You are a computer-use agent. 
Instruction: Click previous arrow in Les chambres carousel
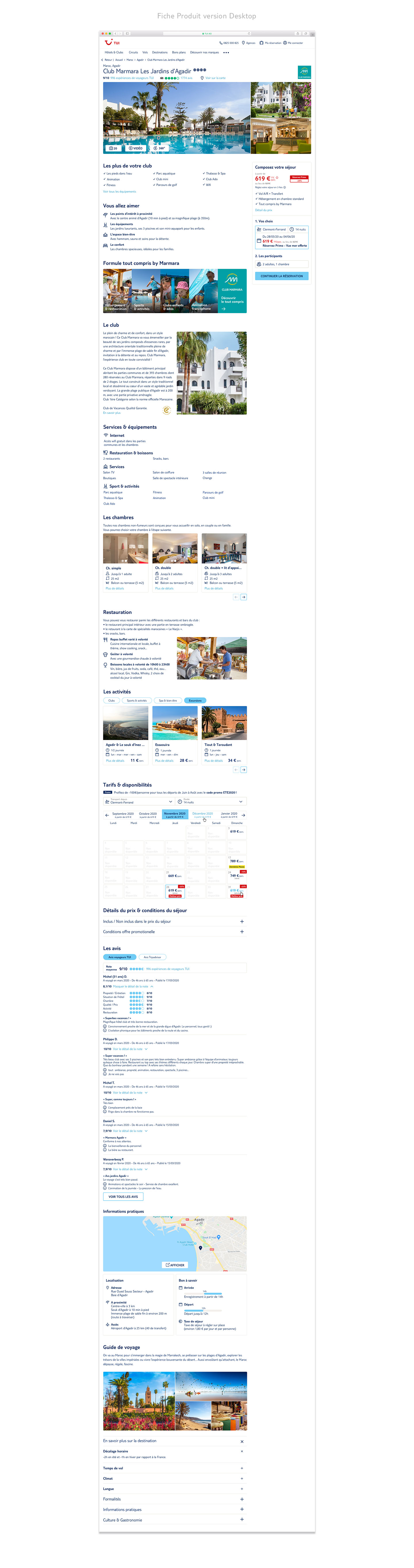click(236, 597)
